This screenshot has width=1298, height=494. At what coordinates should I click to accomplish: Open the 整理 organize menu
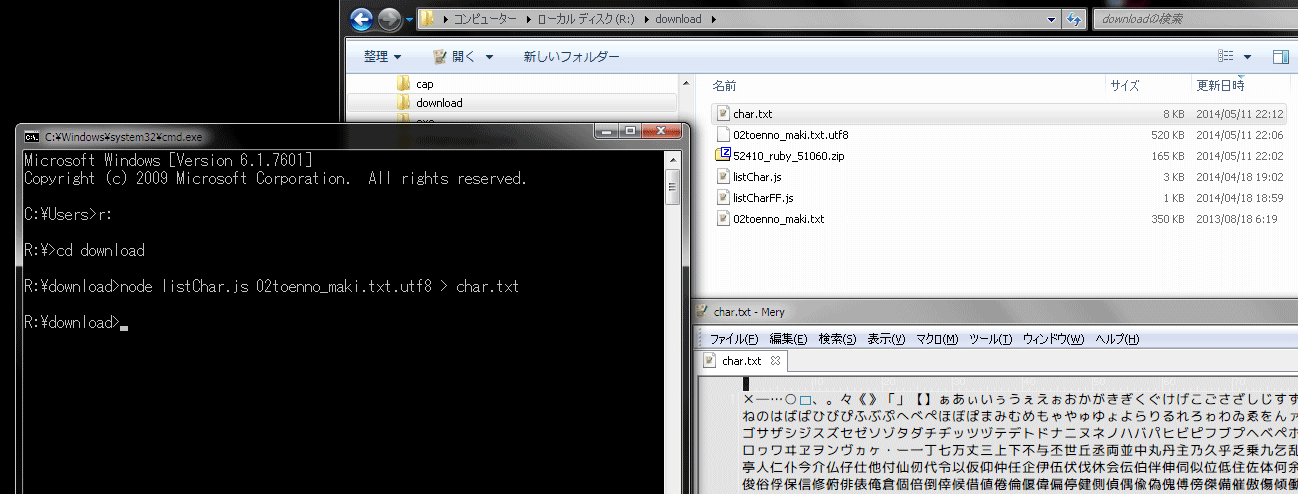[x=383, y=57]
